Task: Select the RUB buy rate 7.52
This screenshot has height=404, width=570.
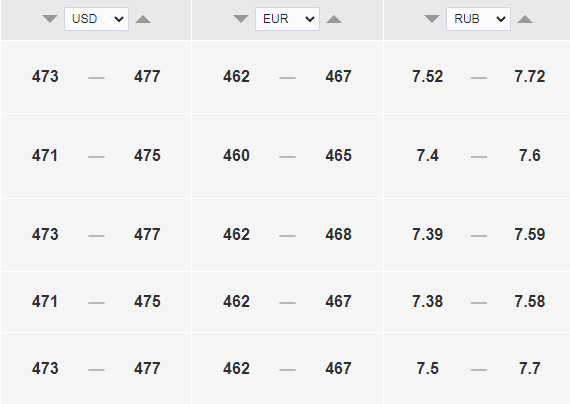Action: (x=428, y=77)
